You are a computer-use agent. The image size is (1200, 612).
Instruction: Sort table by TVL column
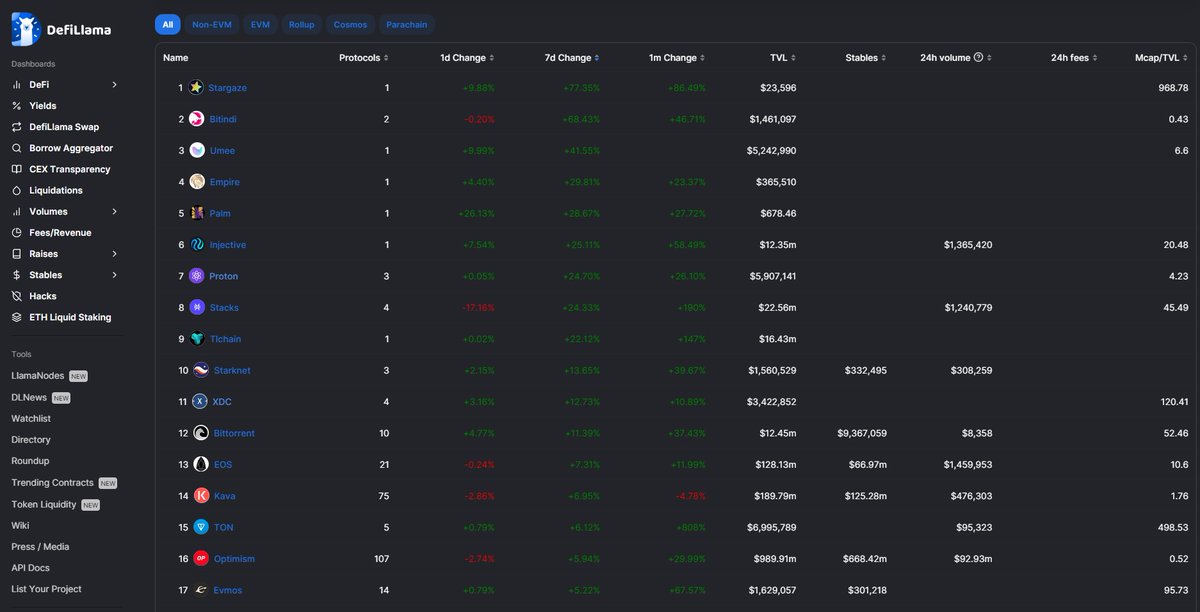tap(783, 58)
